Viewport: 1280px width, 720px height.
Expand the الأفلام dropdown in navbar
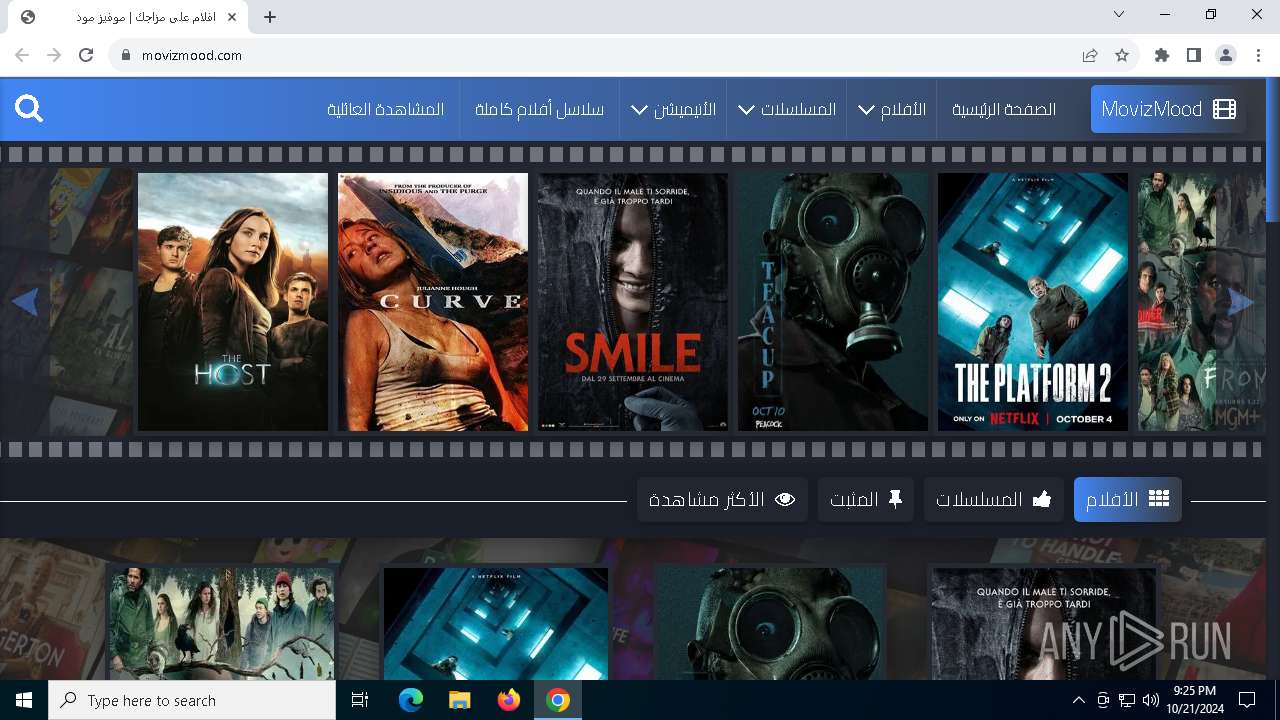point(892,109)
